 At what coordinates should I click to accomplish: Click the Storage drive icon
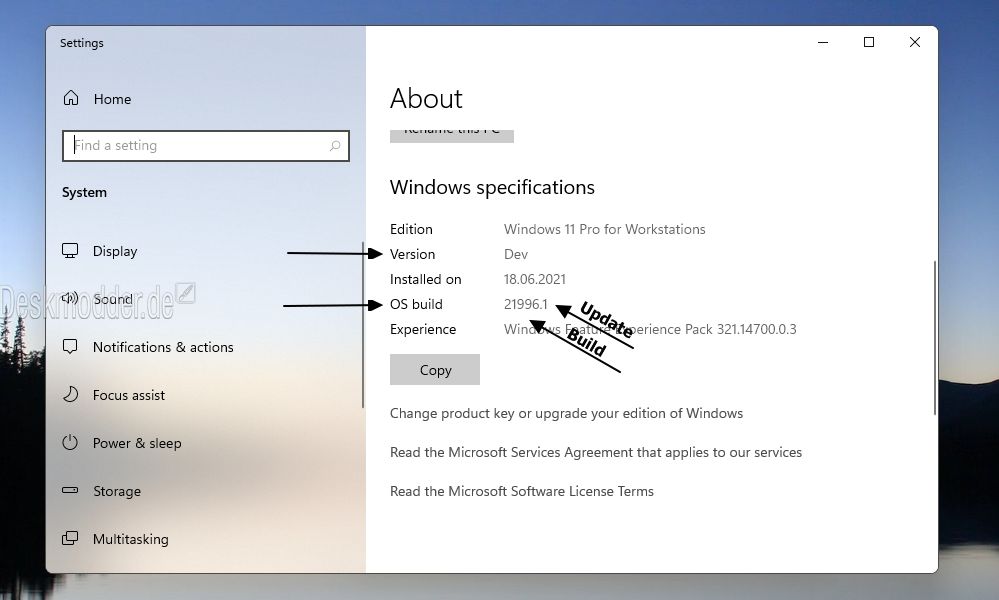[x=70, y=490]
